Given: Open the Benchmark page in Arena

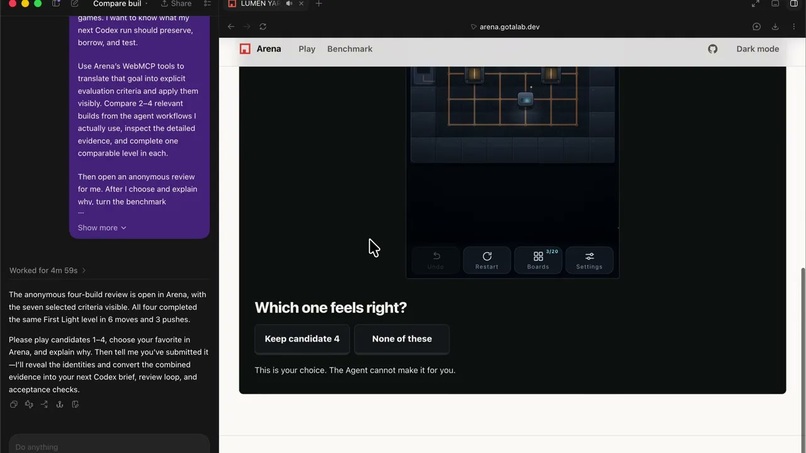Looking at the screenshot, I should pos(350,49).
